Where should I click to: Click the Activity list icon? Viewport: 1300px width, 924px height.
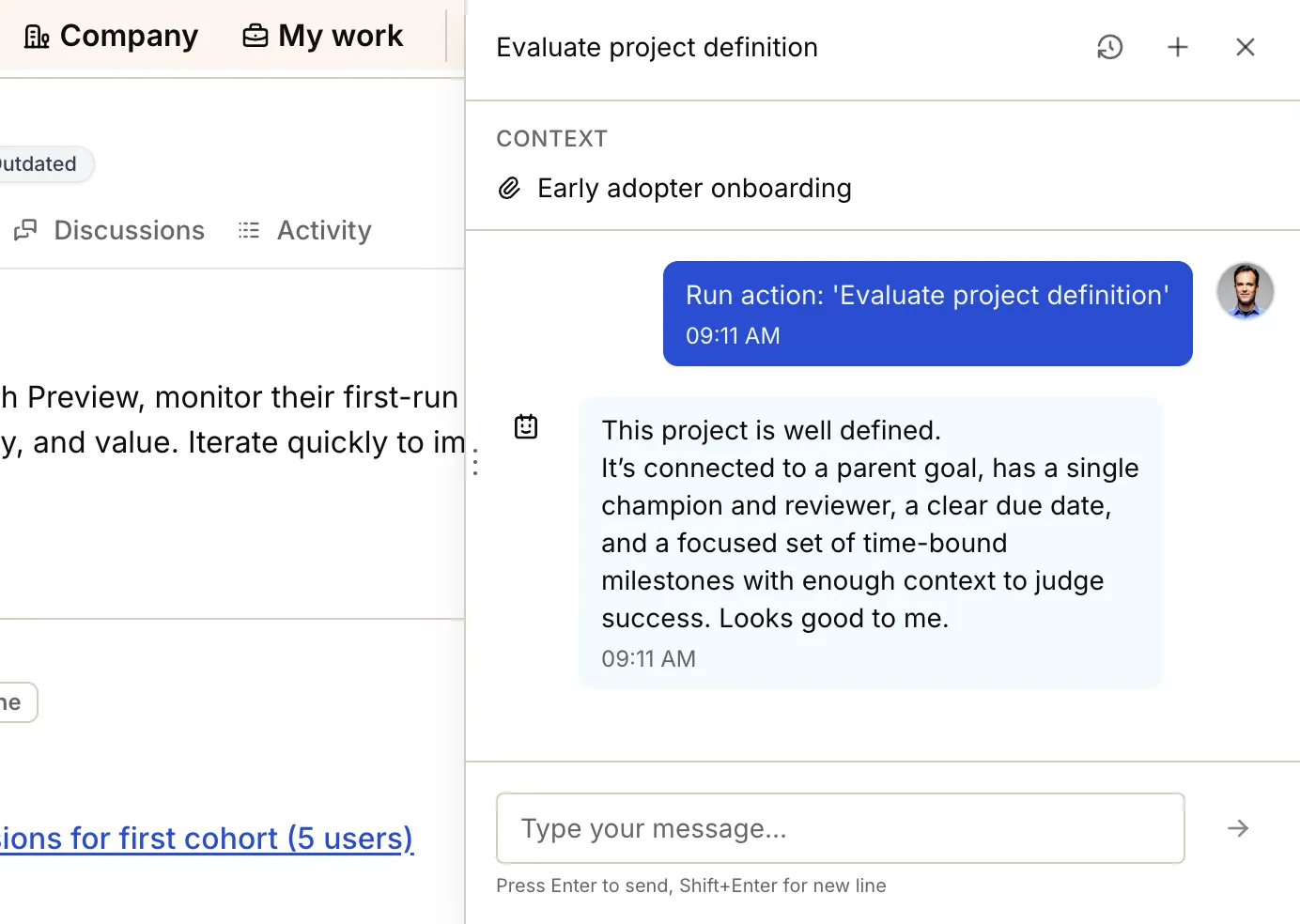coord(249,230)
